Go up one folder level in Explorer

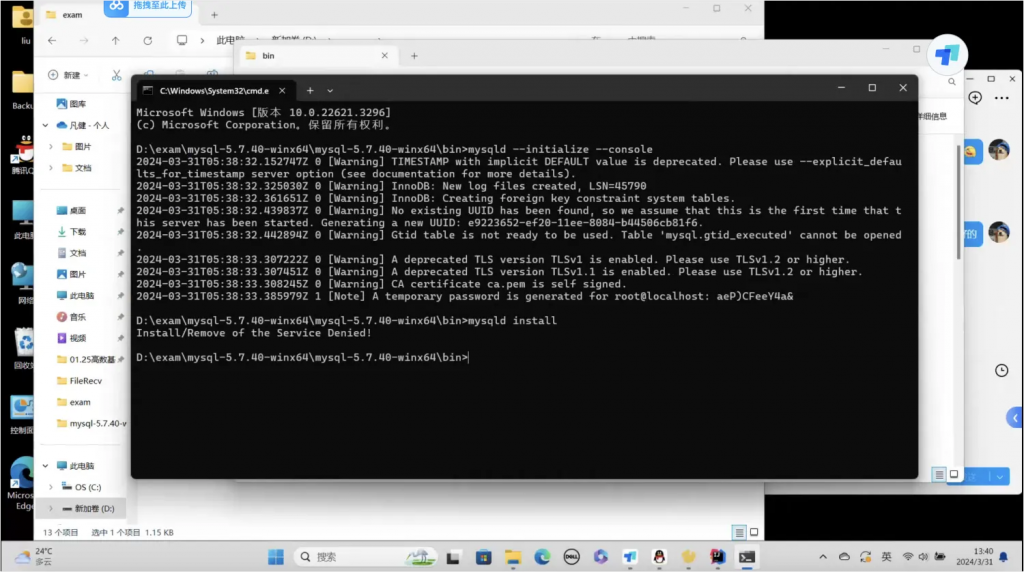click(116, 41)
